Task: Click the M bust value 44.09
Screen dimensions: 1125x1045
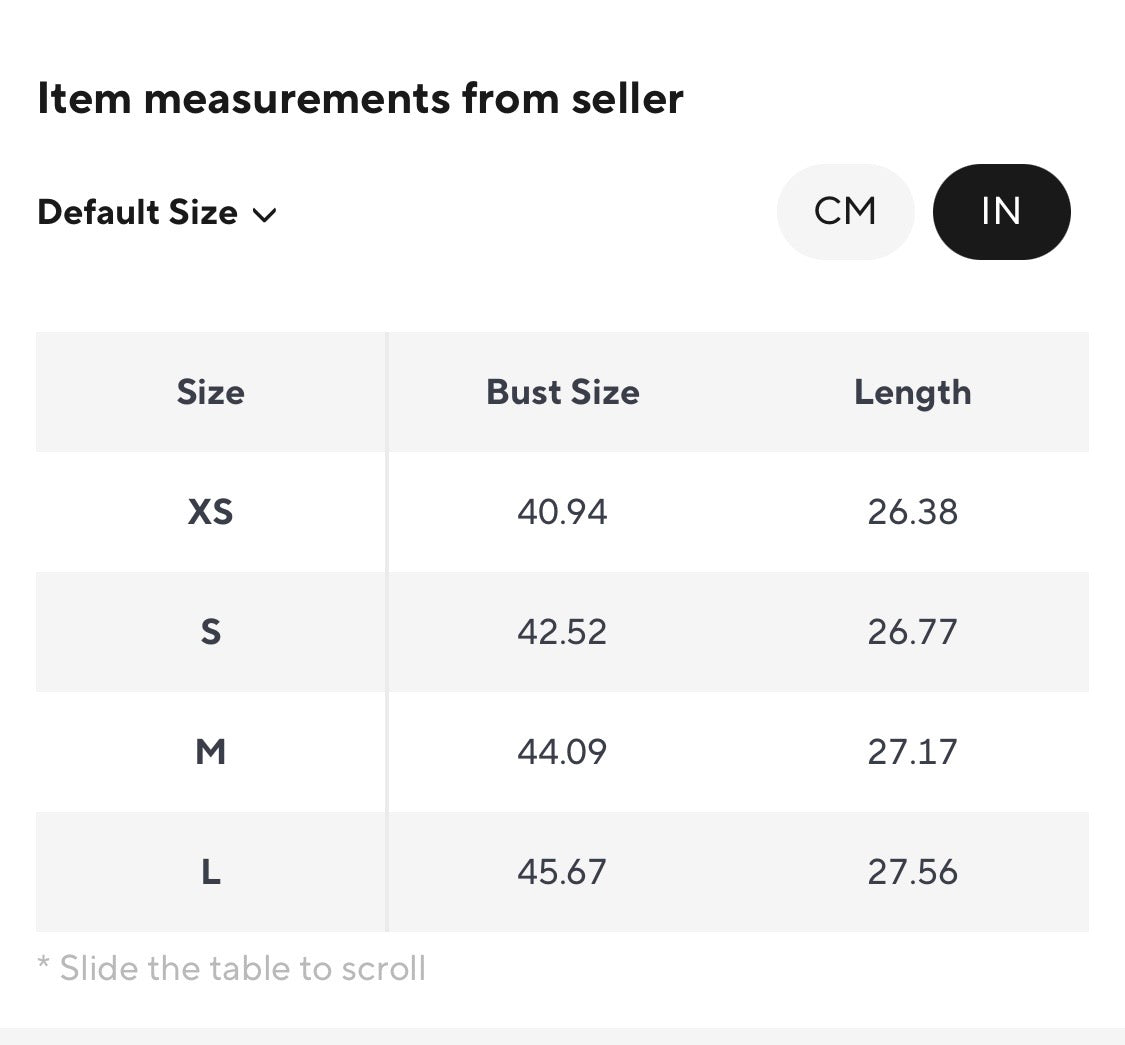Action: pos(562,751)
